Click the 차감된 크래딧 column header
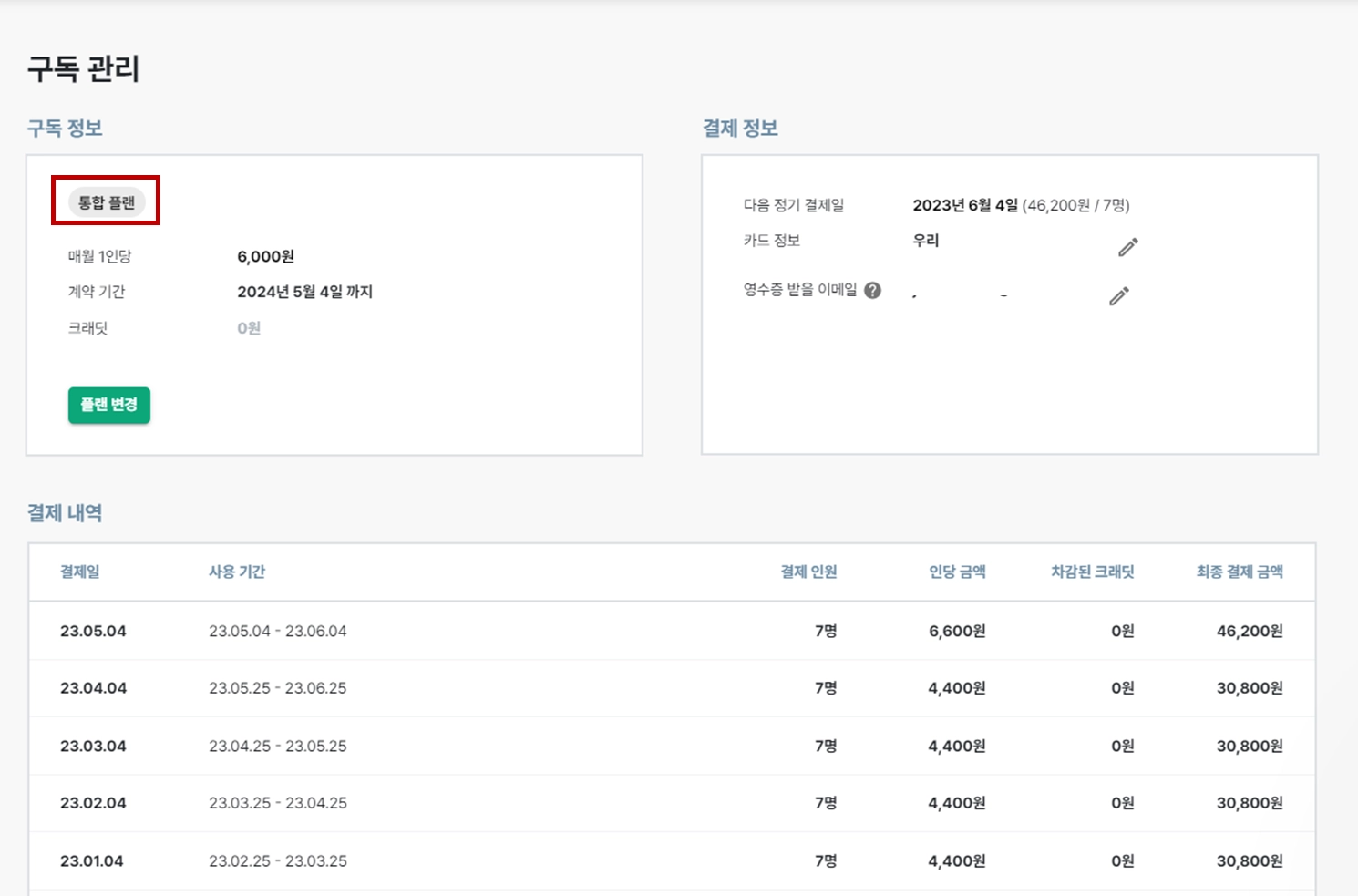1358x896 pixels. point(1093,572)
